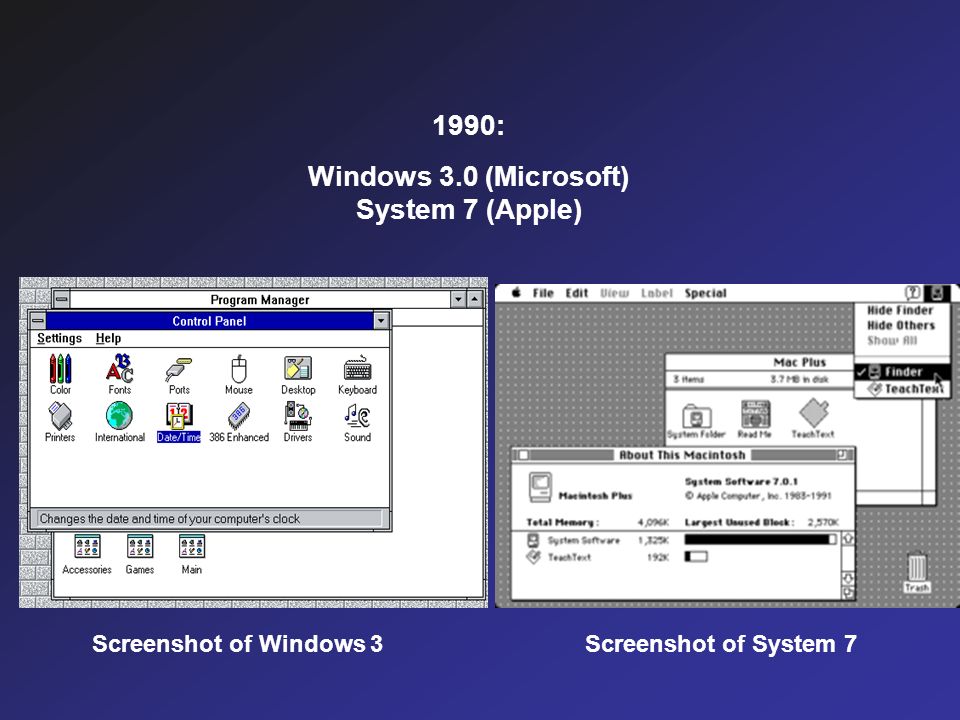
Task: Click the Program Manager minimize arrow button
Action: (x=458, y=299)
